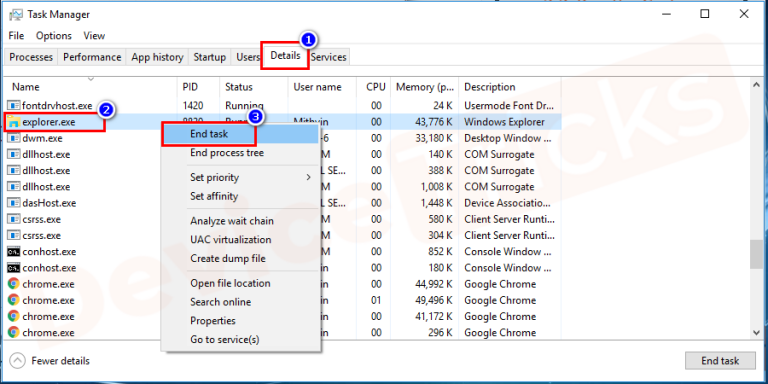Click the Chrome icon in the 49,496 K row
Viewport: 768px width, 384px height.
(13, 300)
